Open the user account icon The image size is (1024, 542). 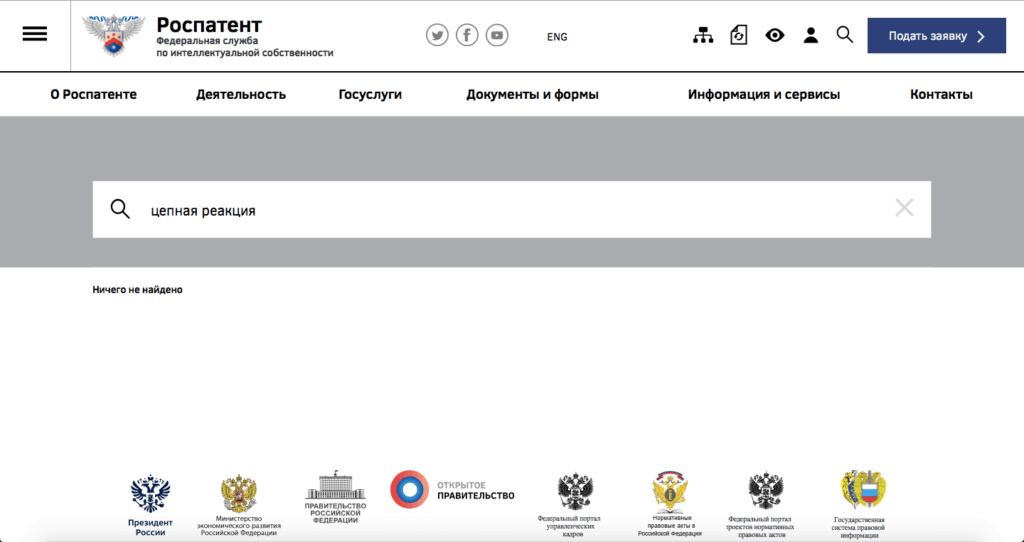tap(810, 35)
